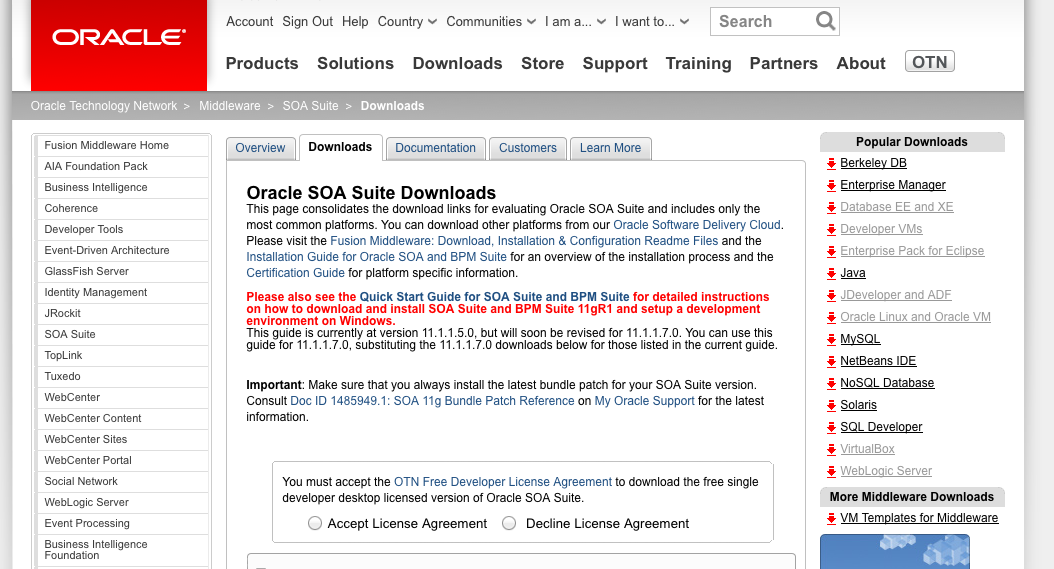Open the Support menu item
The width and height of the screenshot is (1054, 569).
pyautogui.click(x=615, y=63)
